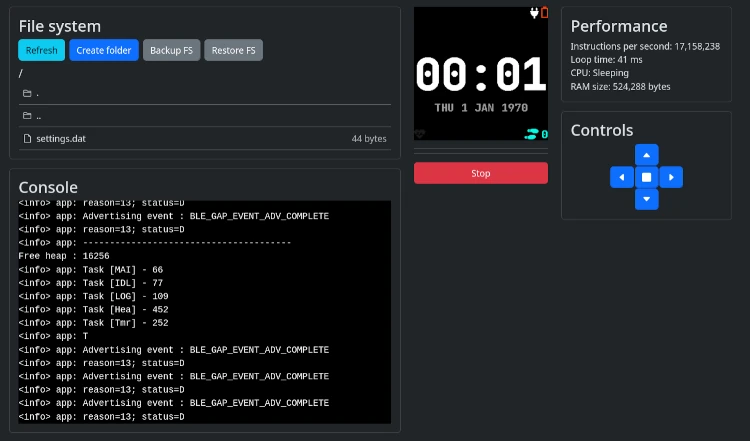
Task: Click the Refresh button
Action: click(41, 50)
